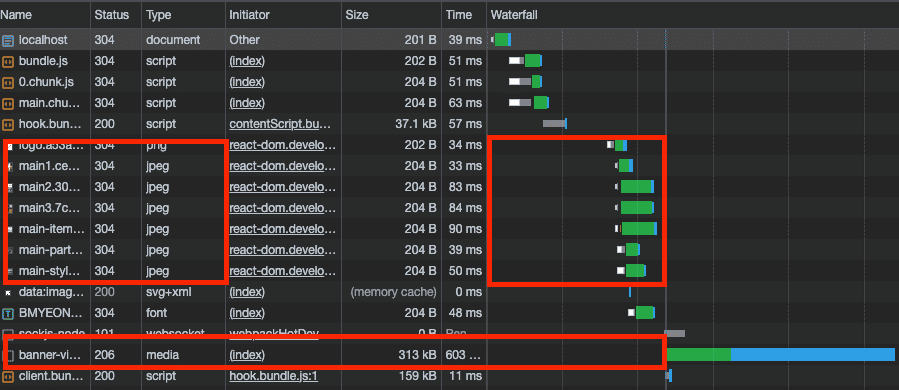Open the main-part… request name
This screenshot has width=899, height=390.
coord(50,250)
